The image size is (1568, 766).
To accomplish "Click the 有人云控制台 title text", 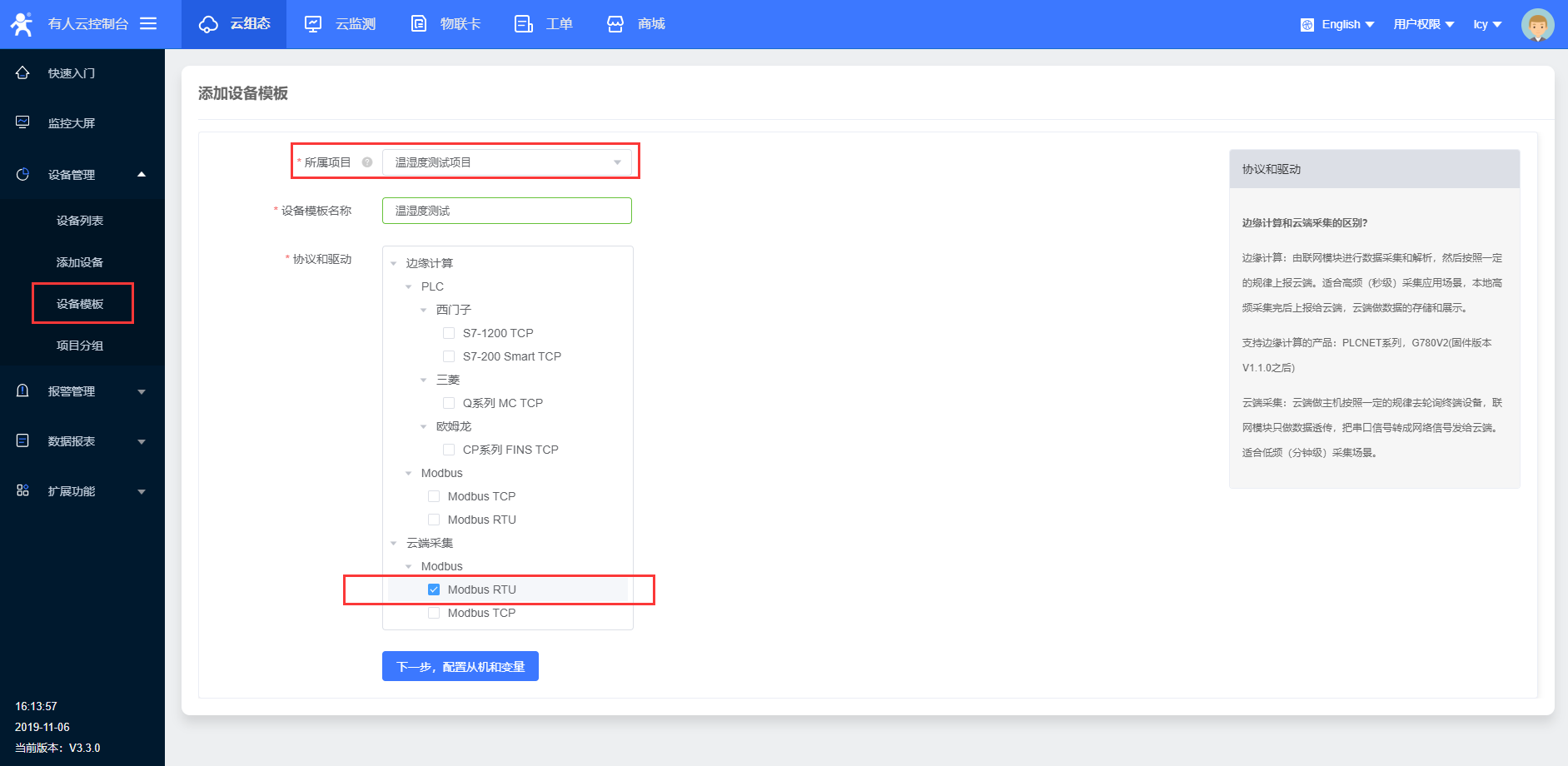I will click(88, 24).
